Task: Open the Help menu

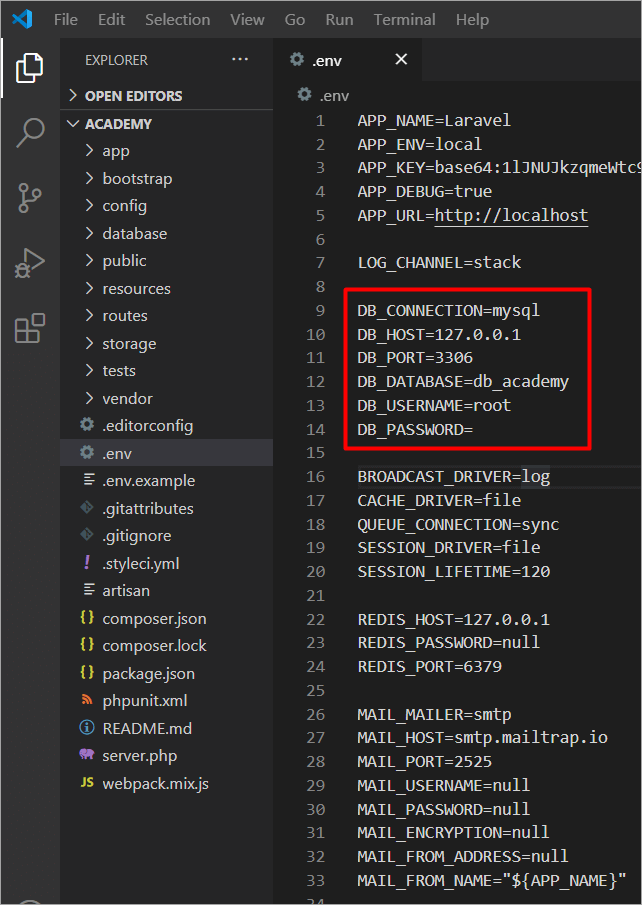Action: (472, 20)
